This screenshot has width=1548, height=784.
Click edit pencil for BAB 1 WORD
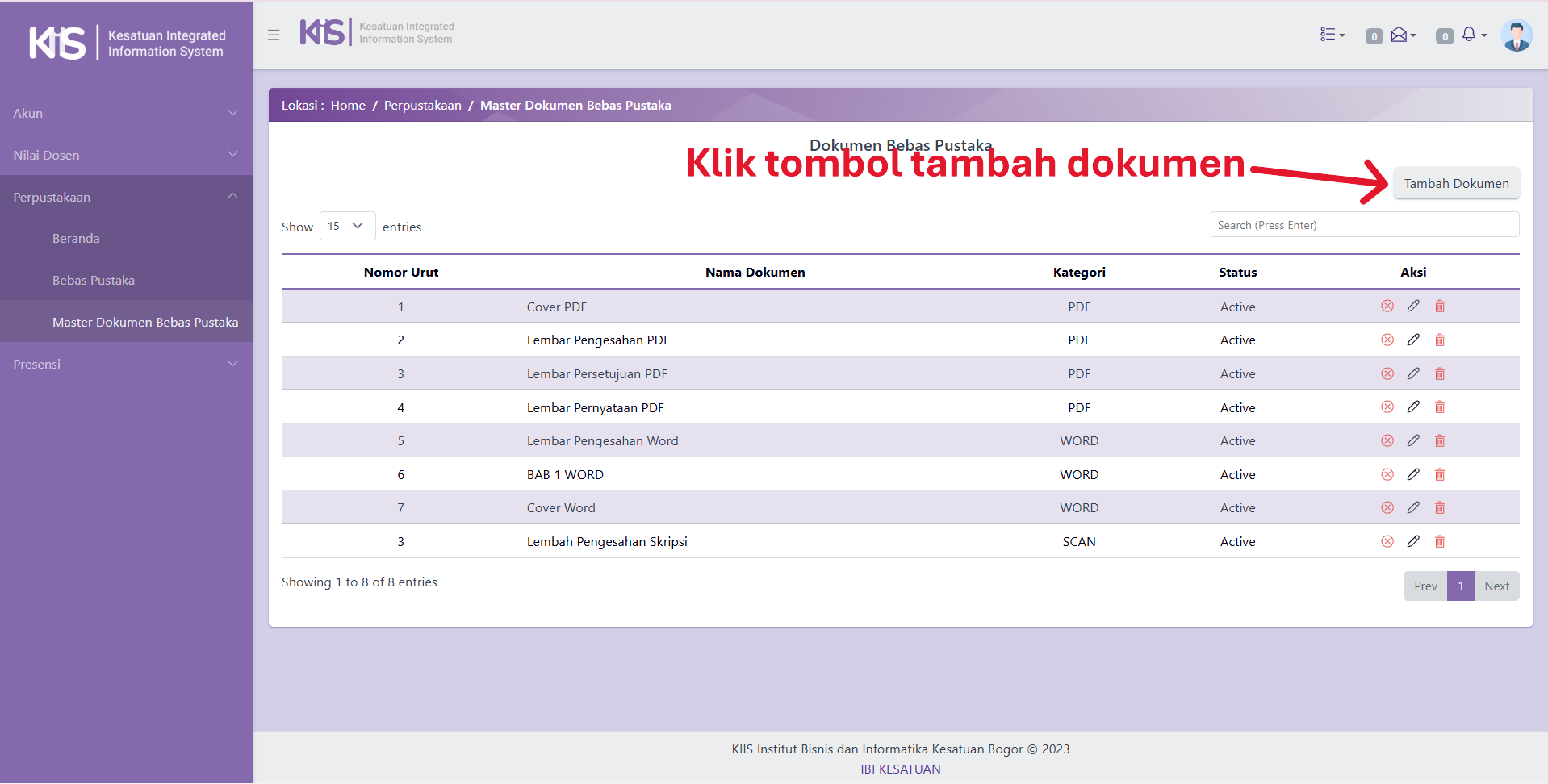(1413, 475)
